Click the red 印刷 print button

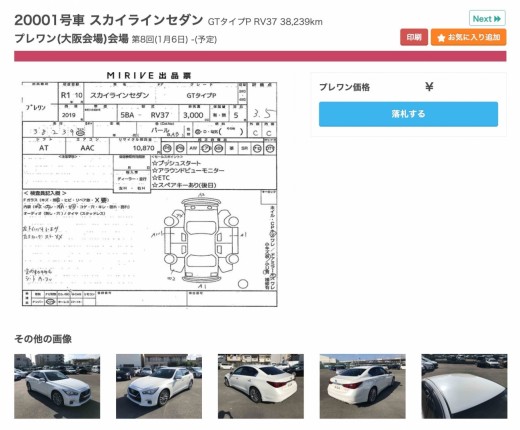pyautogui.click(x=414, y=37)
